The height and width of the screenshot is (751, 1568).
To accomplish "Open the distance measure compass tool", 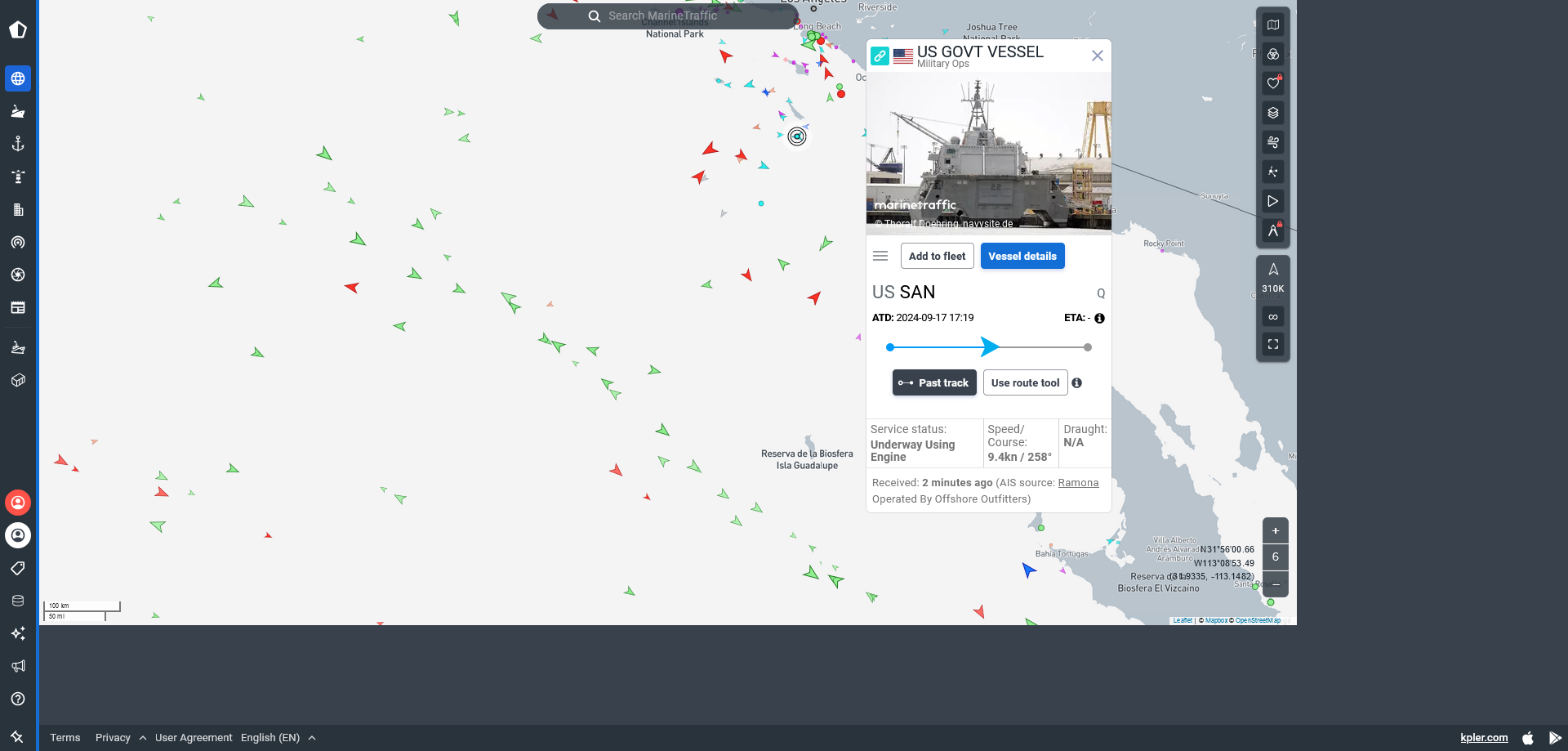I will click(x=1273, y=230).
